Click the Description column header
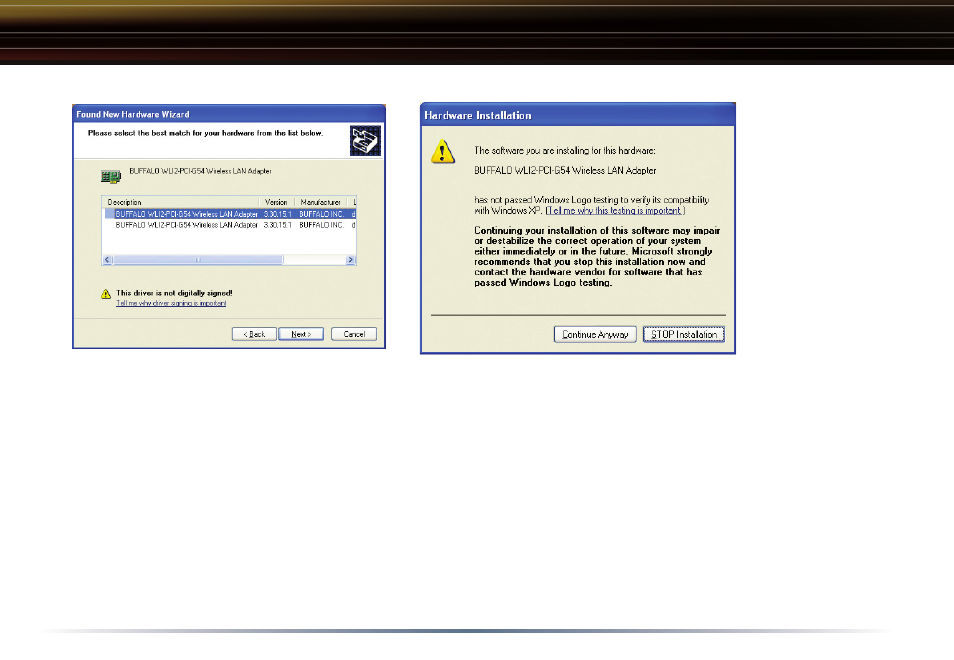 181,202
